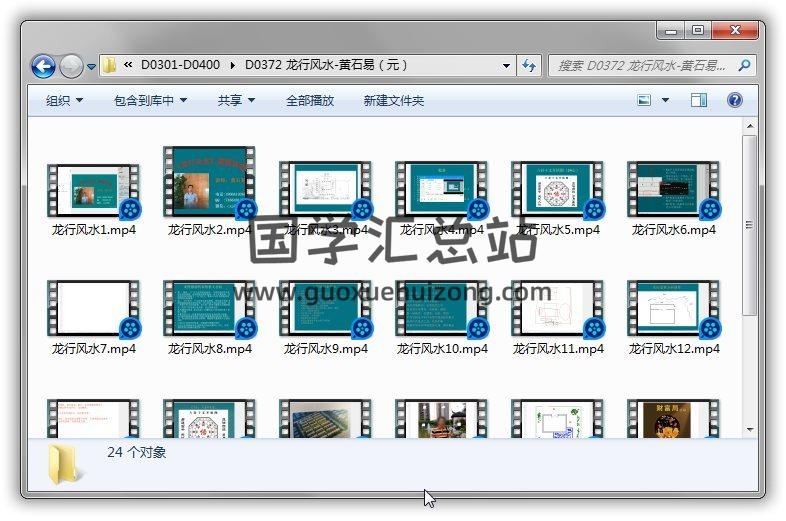Select the 龙行风水7.mp4 video thumbnail
Image resolution: width=786 pixels, height=521 pixels.
click(x=93, y=309)
